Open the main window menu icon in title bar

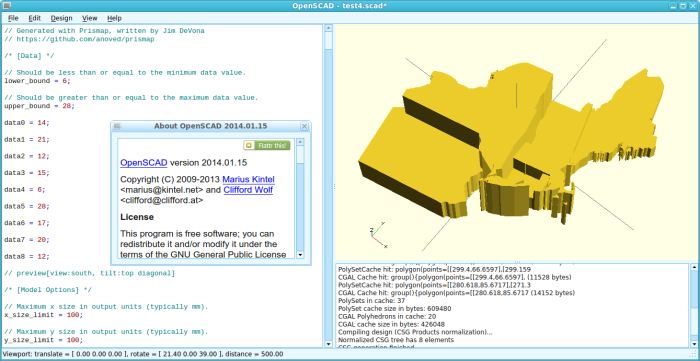[x=5, y=6]
